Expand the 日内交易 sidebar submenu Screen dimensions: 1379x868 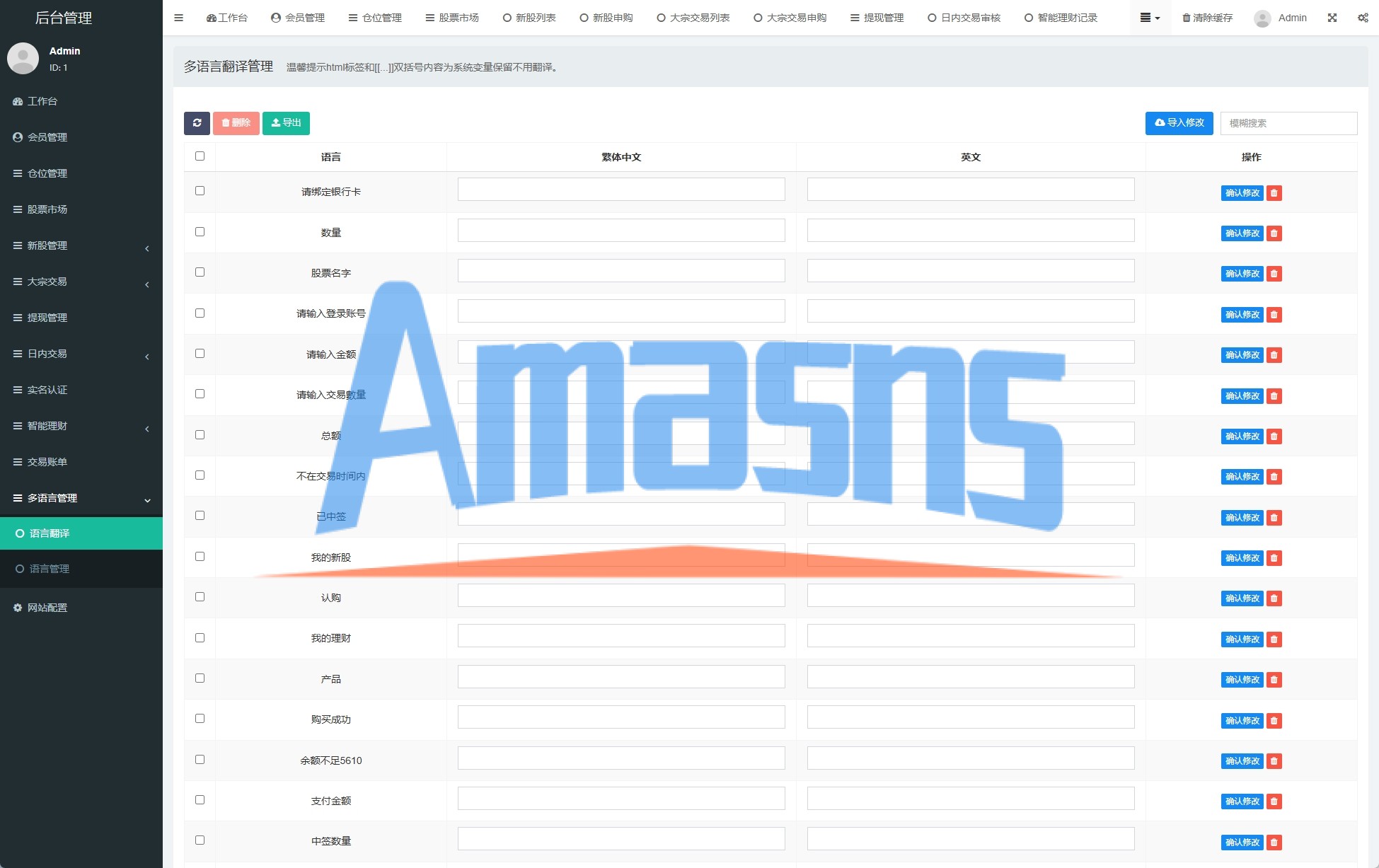coord(81,354)
